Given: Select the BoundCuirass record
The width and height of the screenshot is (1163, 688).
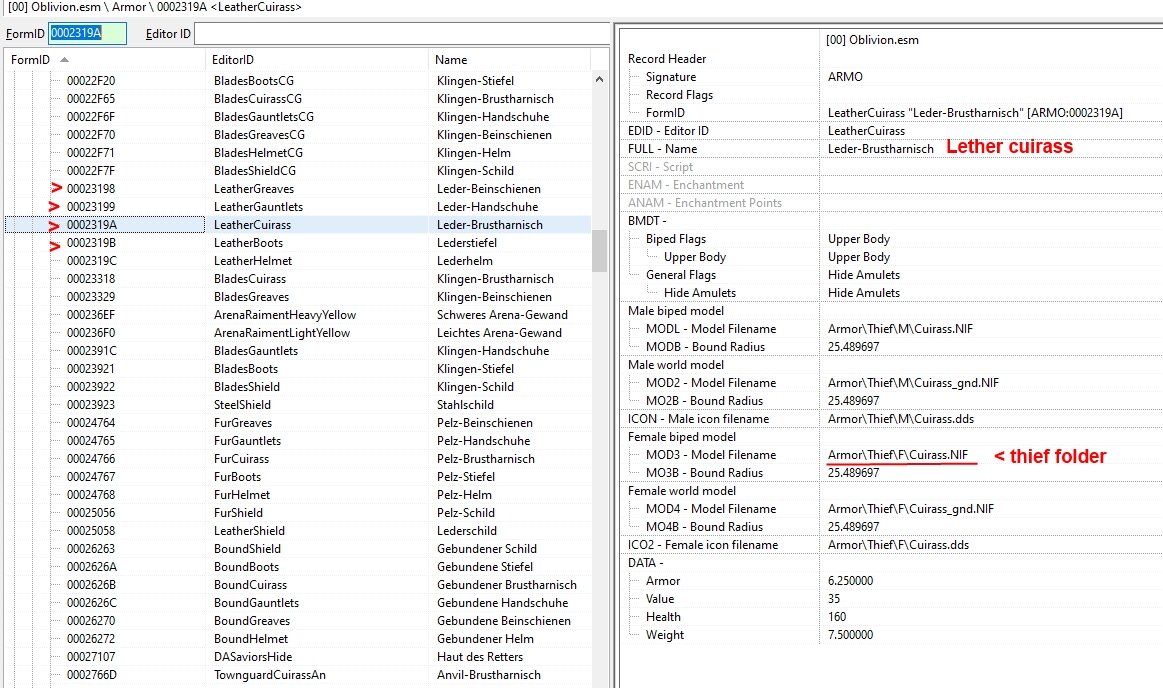Looking at the screenshot, I should (298, 585).
